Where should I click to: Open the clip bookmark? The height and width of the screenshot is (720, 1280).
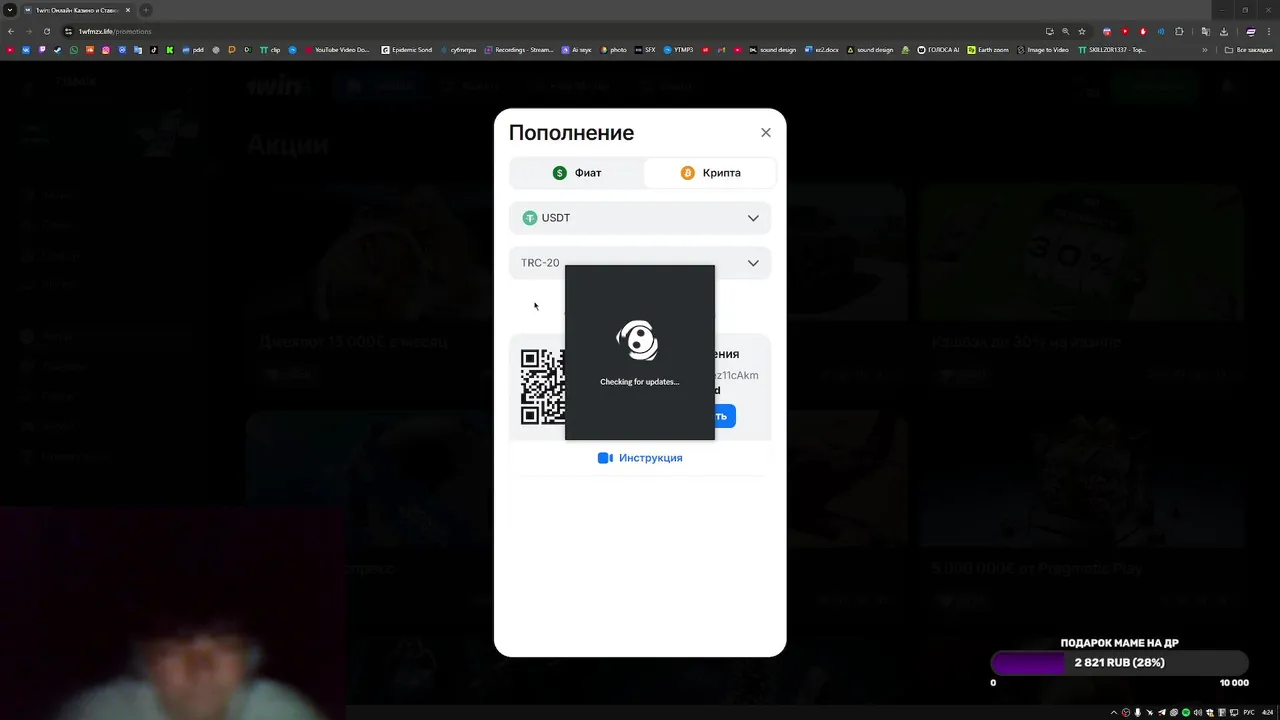pyautogui.click(x=270, y=50)
